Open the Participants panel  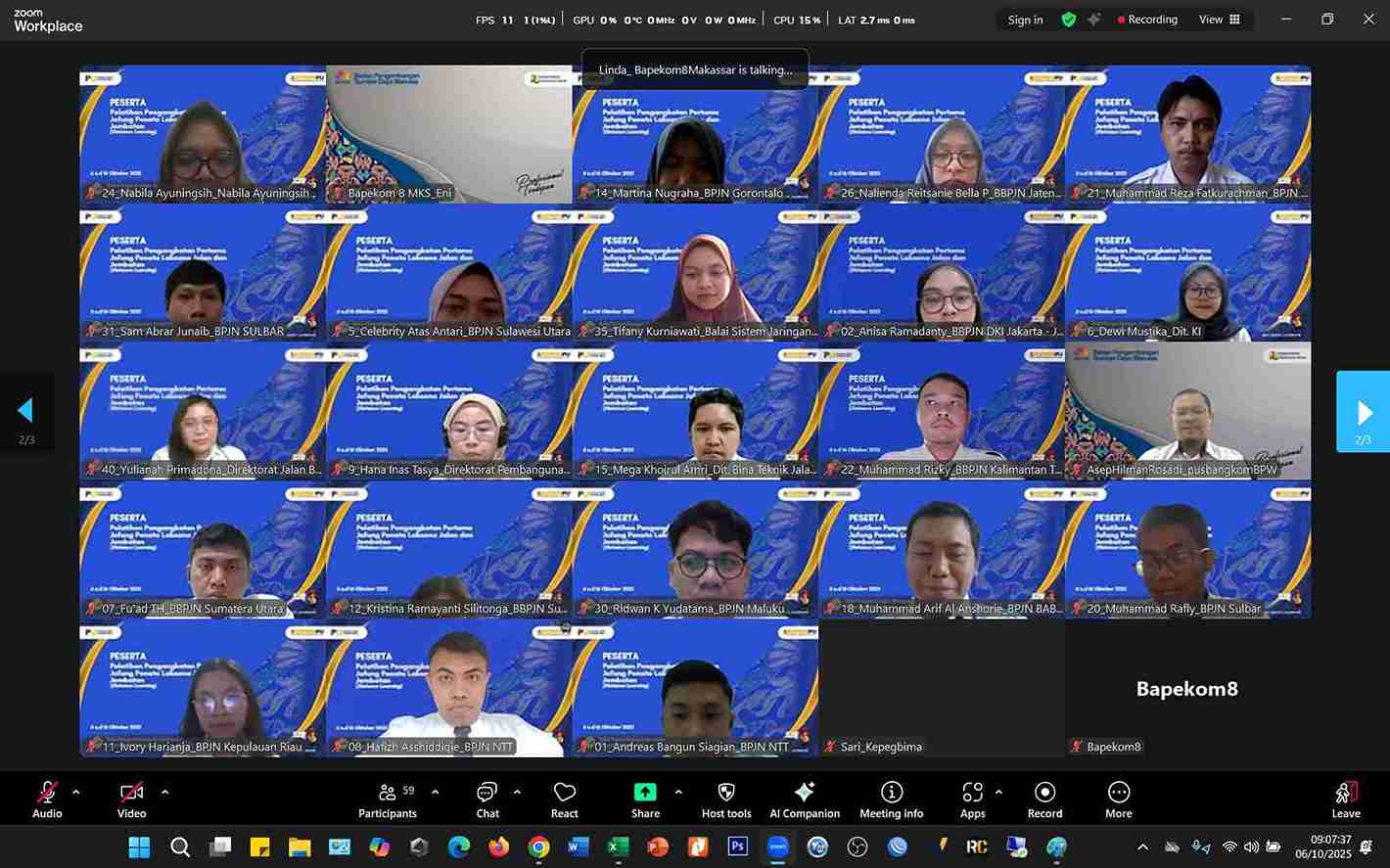point(388,799)
